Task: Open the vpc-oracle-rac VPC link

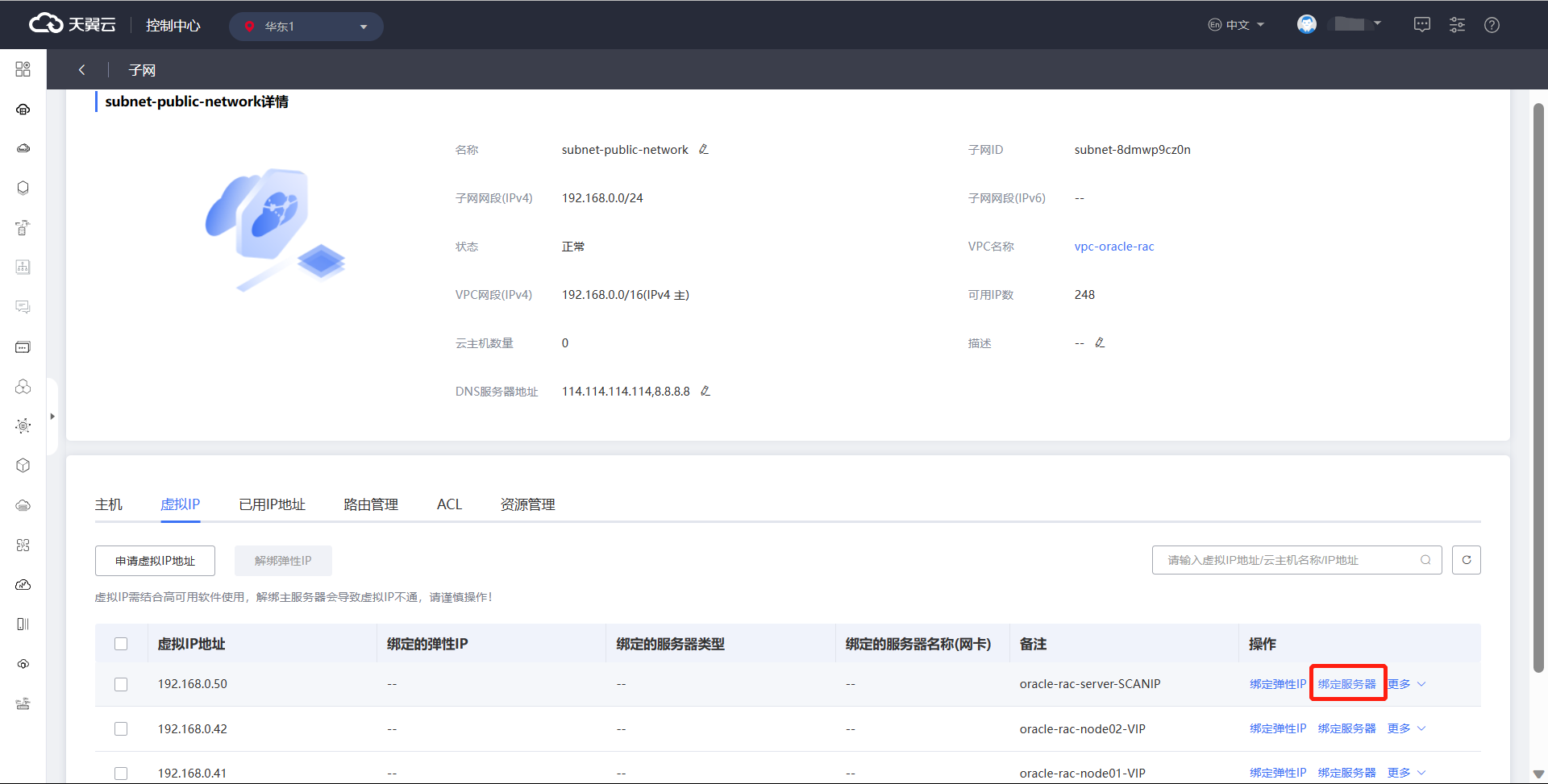Action: click(1113, 247)
